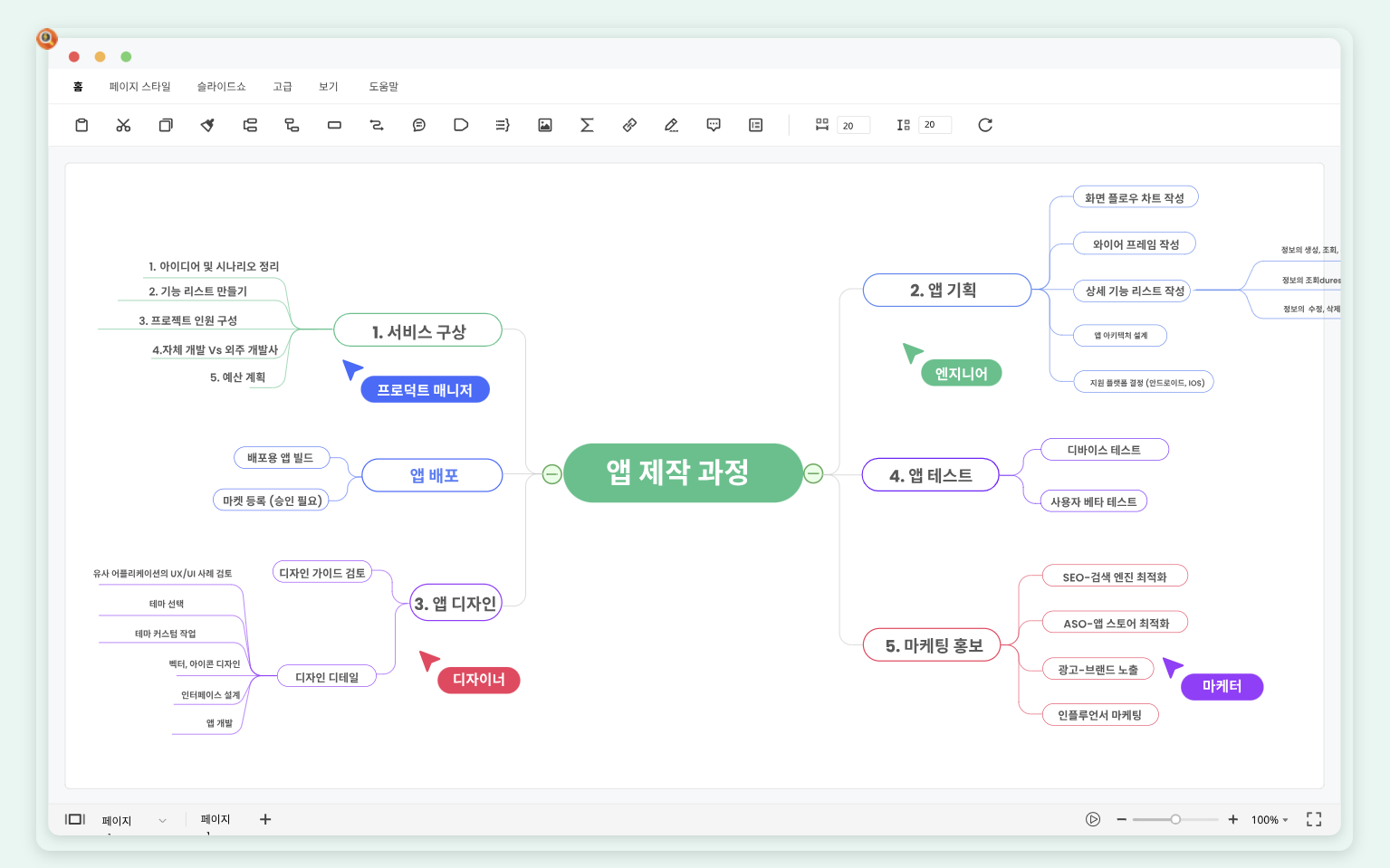1390x868 pixels.
Task: Click the Cut scissors icon
Action: (x=123, y=125)
